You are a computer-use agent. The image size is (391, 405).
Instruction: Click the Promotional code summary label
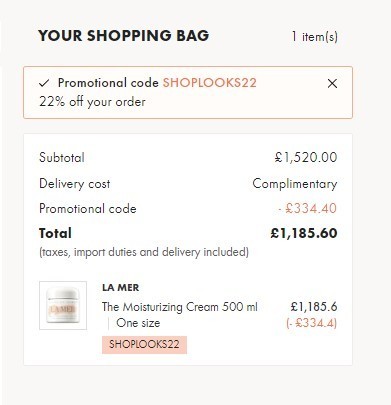coord(88,209)
